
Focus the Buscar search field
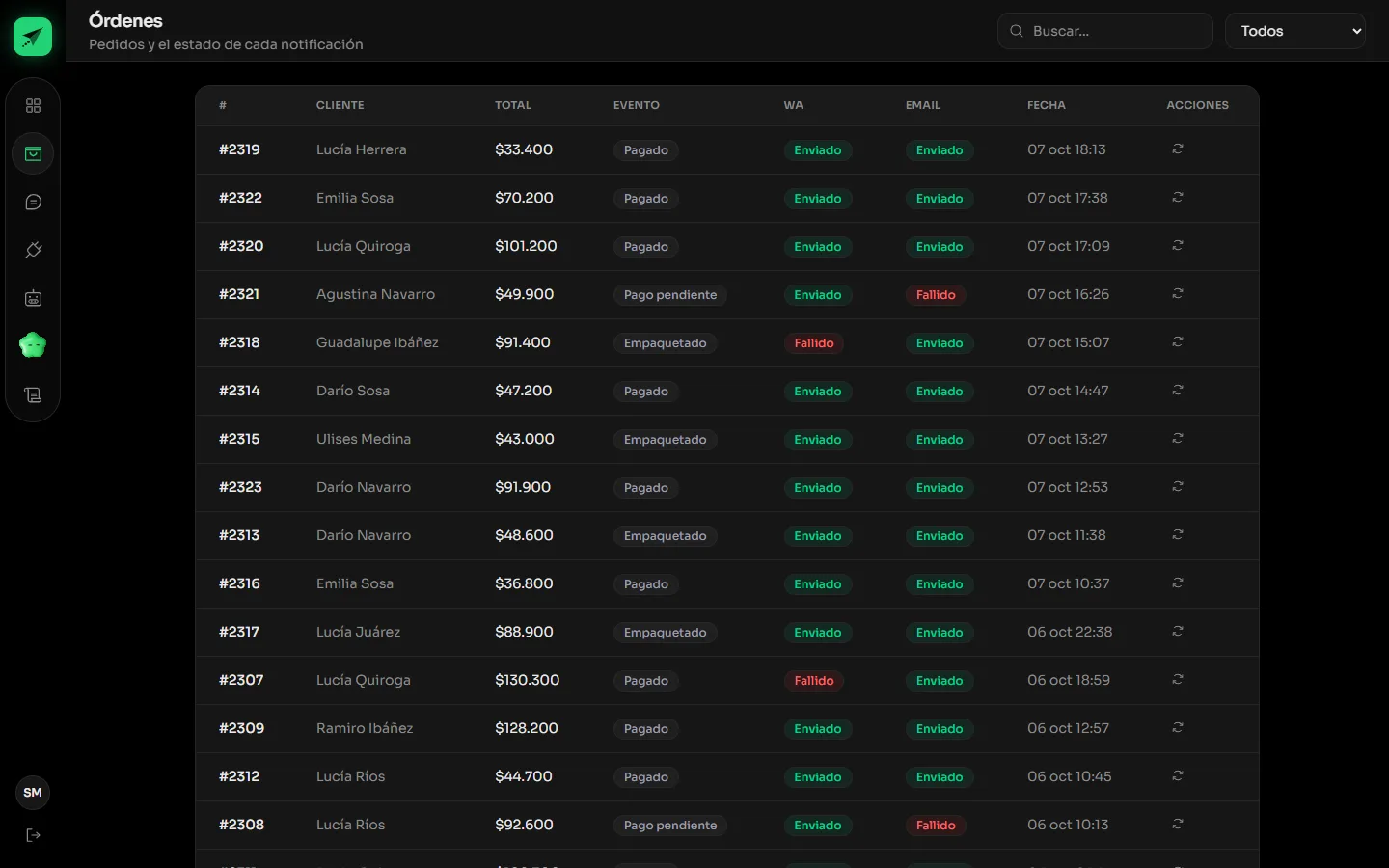(1104, 31)
